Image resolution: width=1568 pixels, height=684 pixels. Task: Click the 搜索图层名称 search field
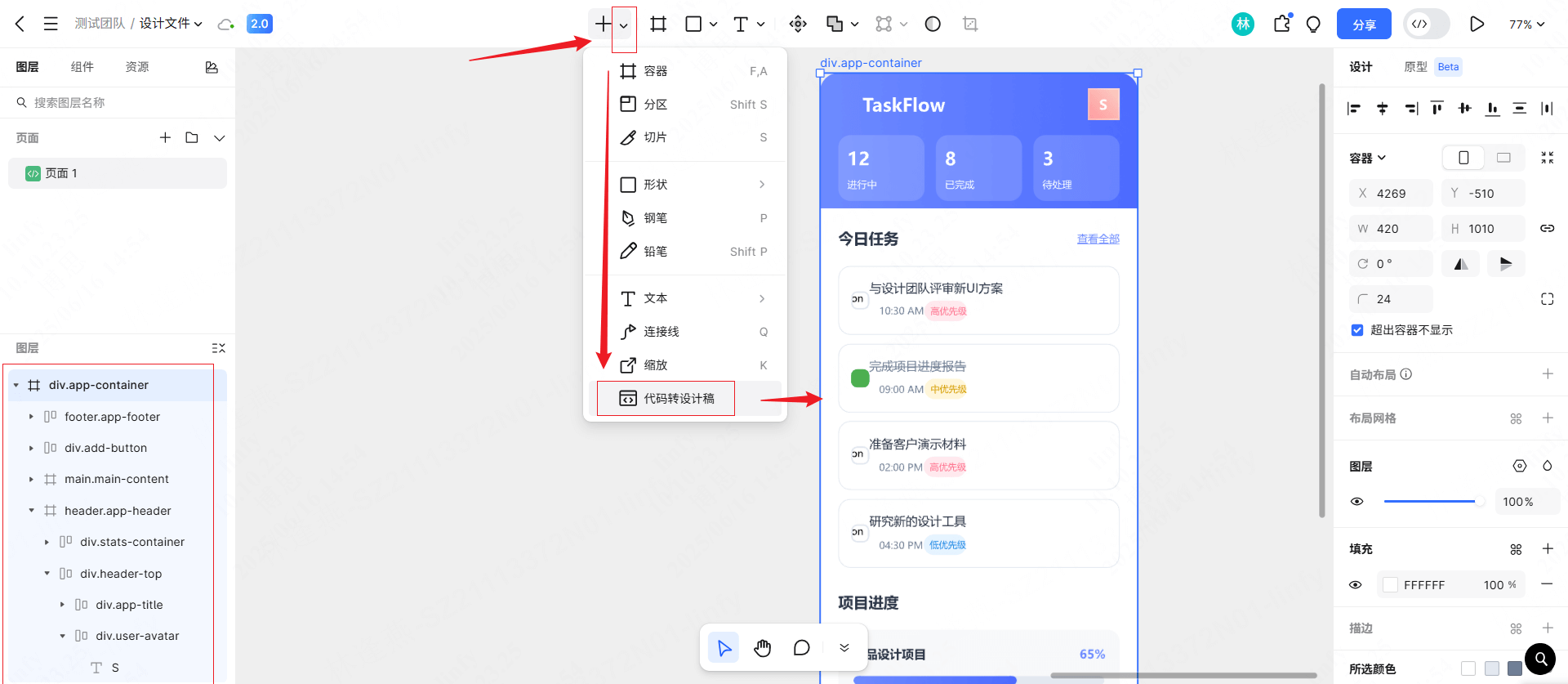point(122,103)
